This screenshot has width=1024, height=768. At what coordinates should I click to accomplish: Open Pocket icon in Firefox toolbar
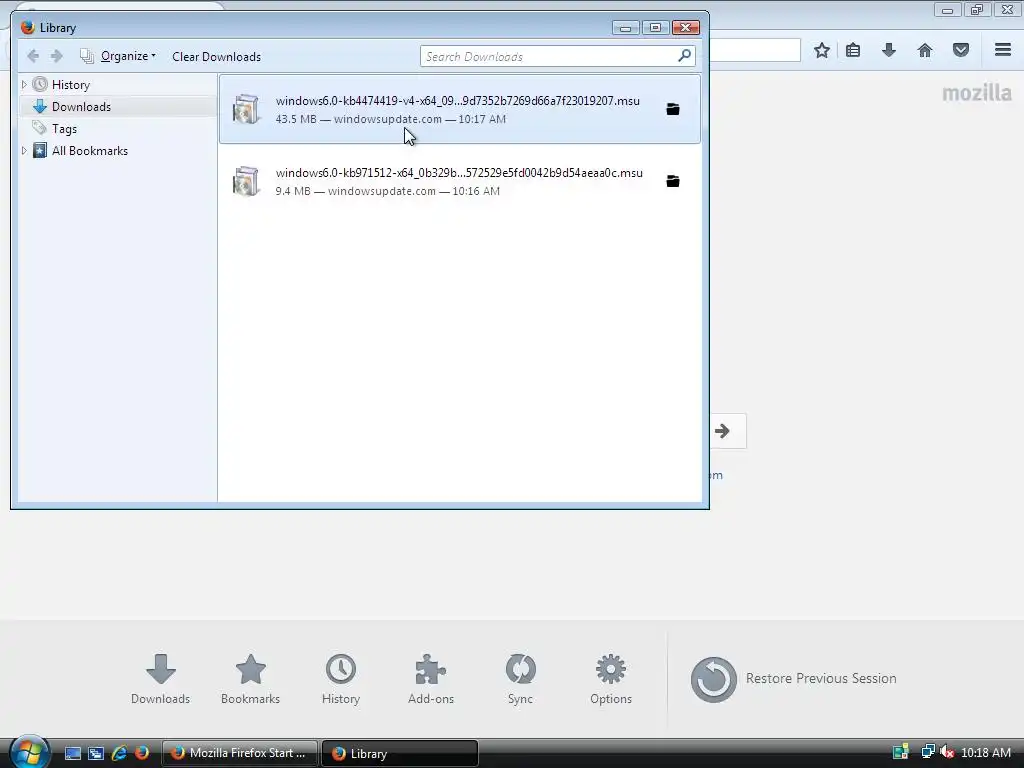point(961,50)
